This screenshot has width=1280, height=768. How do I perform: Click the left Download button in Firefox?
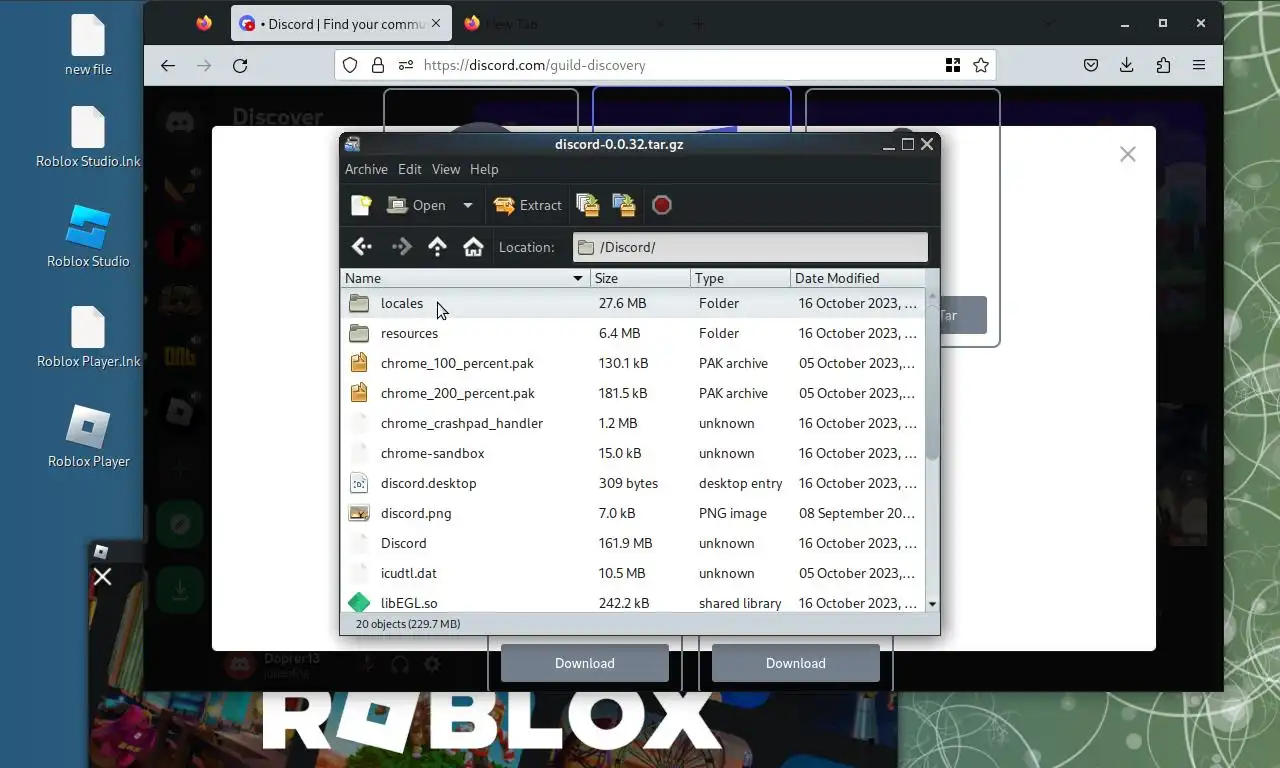click(585, 663)
